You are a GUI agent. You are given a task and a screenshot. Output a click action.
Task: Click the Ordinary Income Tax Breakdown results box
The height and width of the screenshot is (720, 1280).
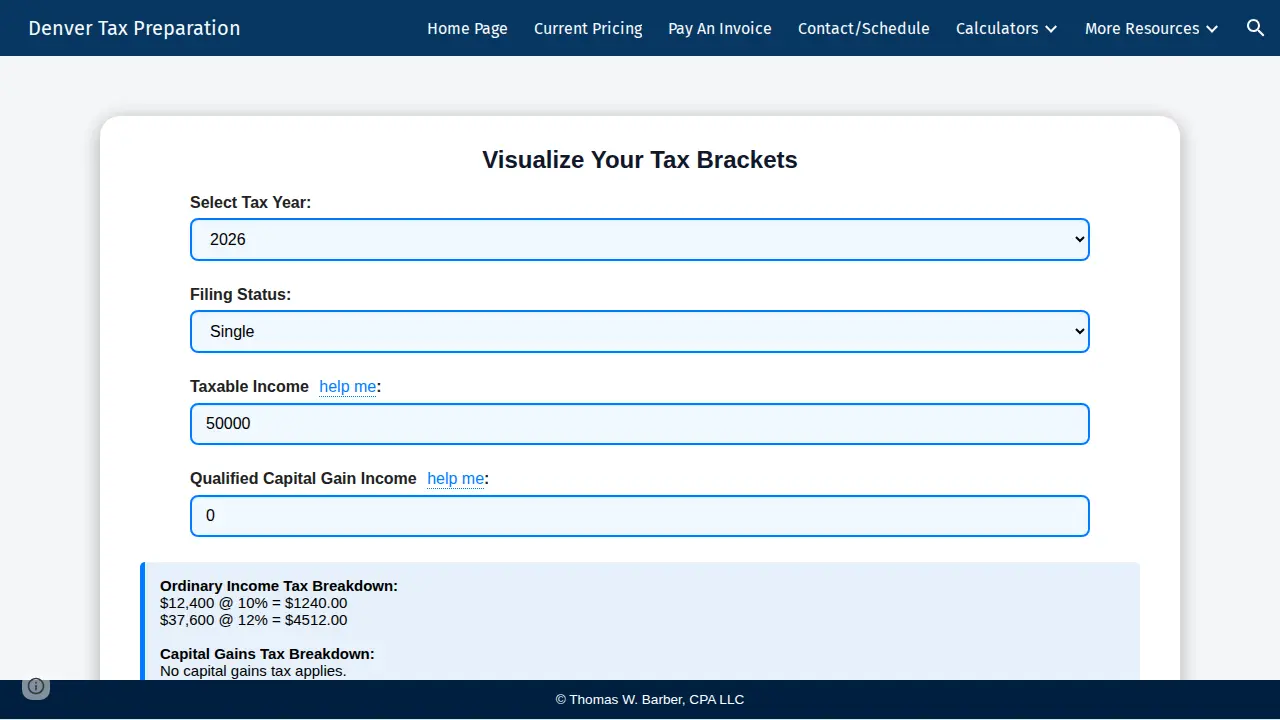coord(640,621)
